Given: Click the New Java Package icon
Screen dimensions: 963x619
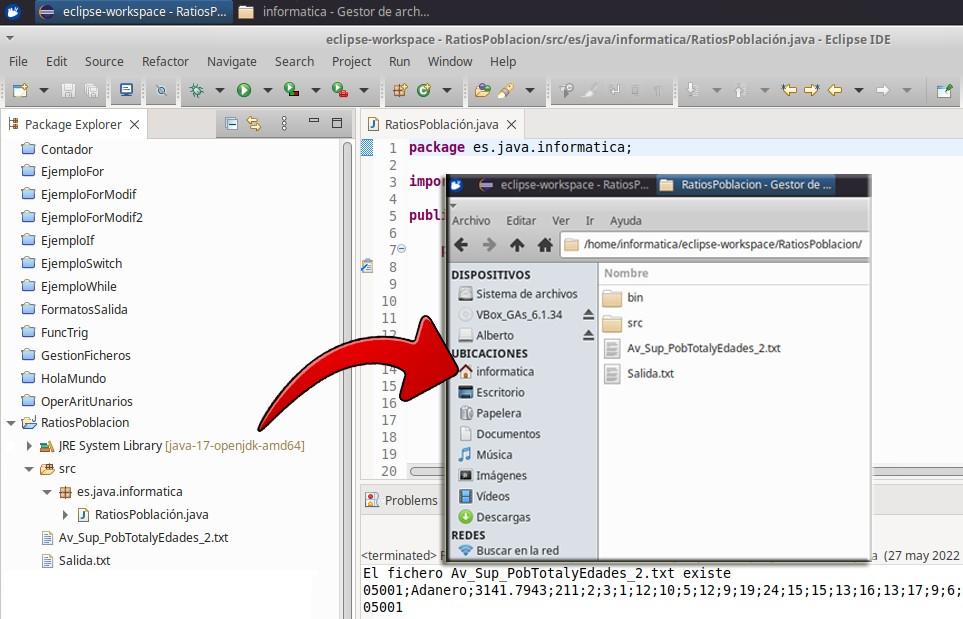Looking at the screenshot, I should 400,90.
